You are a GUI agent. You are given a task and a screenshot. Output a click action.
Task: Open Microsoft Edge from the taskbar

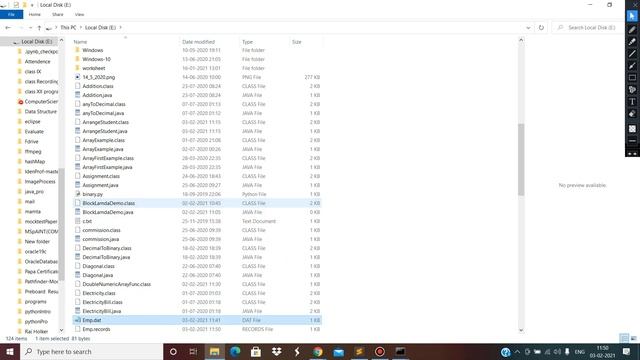[235, 351]
